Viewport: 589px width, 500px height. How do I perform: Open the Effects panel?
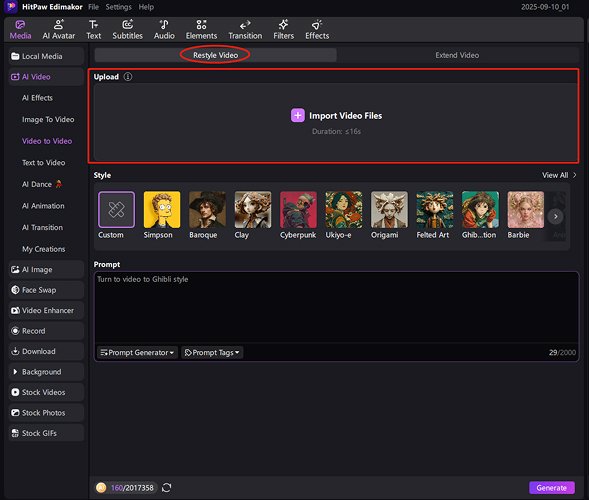coord(317,30)
